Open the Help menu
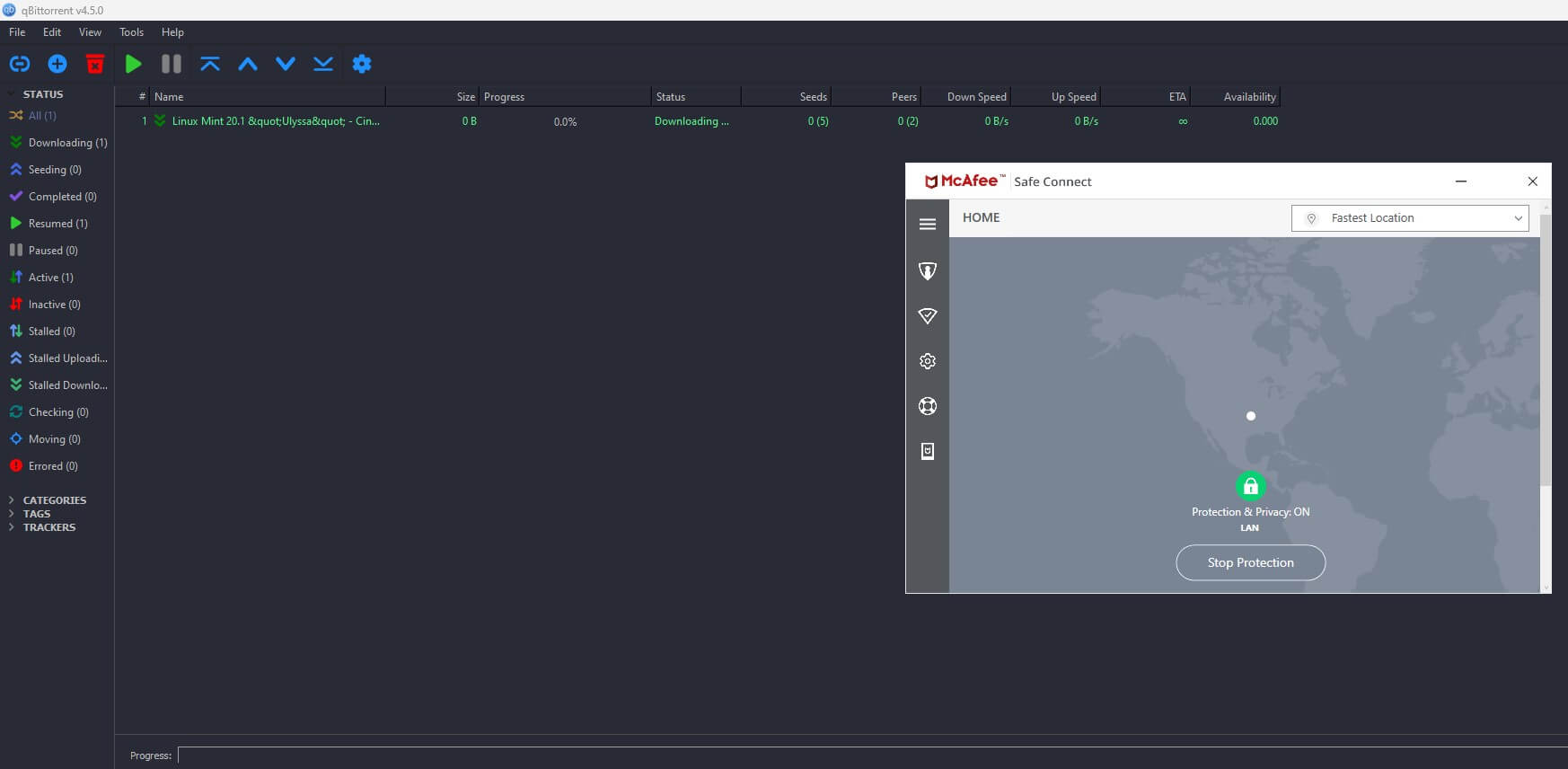1568x769 pixels. [x=172, y=32]
